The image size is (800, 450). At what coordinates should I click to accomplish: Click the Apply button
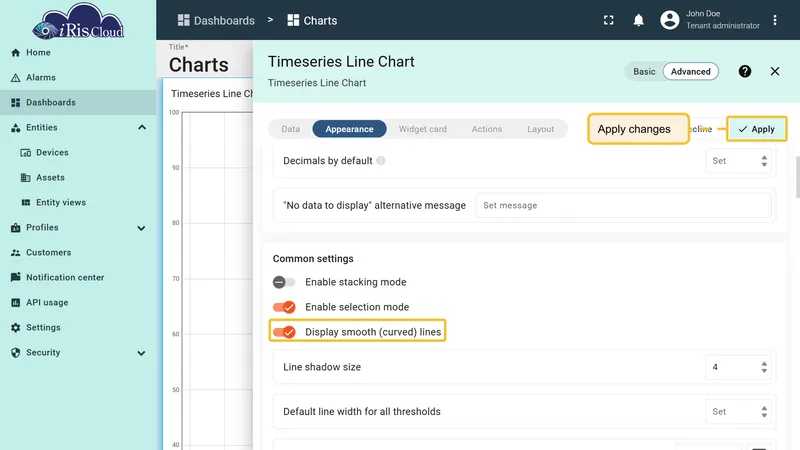coord(757,129)
